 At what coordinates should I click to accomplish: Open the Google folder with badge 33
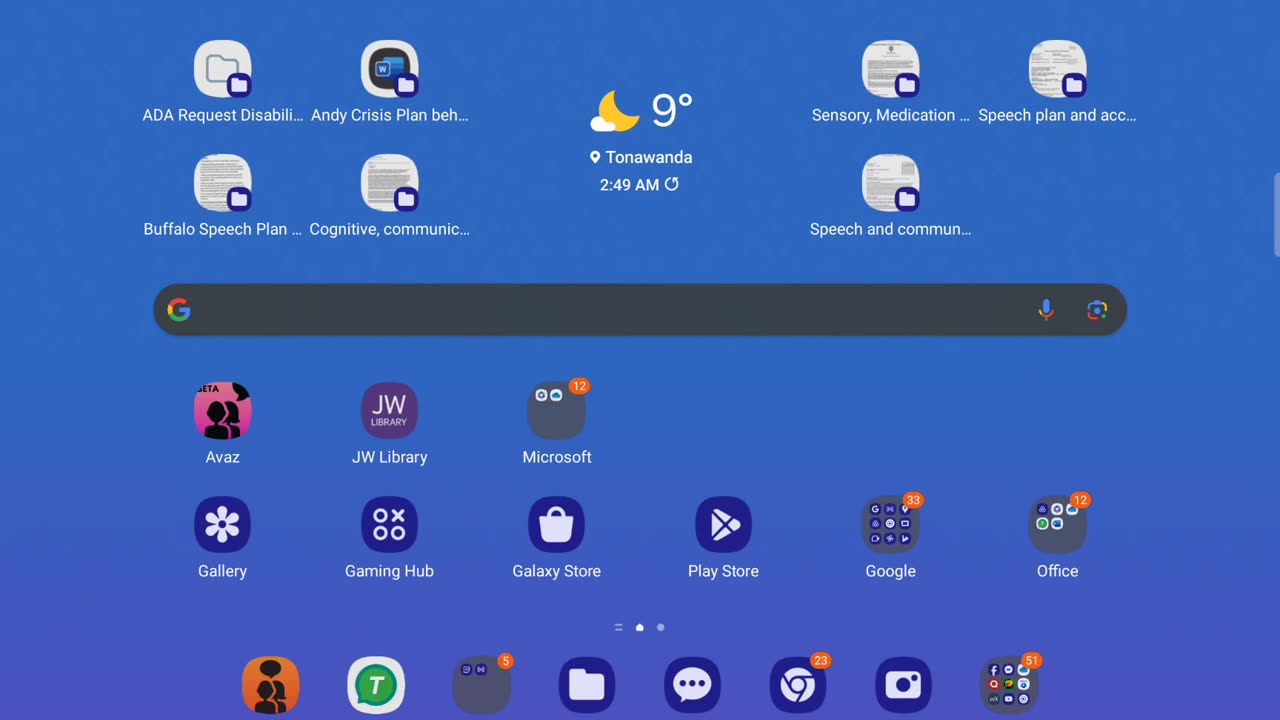point(890,525)
